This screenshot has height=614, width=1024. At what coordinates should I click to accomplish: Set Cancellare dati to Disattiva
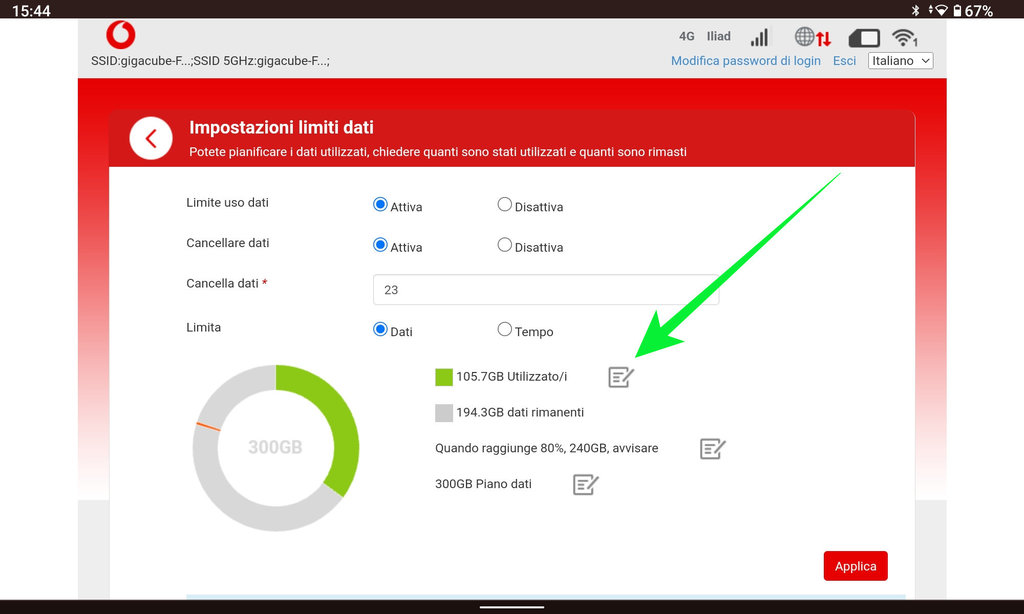[x=505, y=245]
